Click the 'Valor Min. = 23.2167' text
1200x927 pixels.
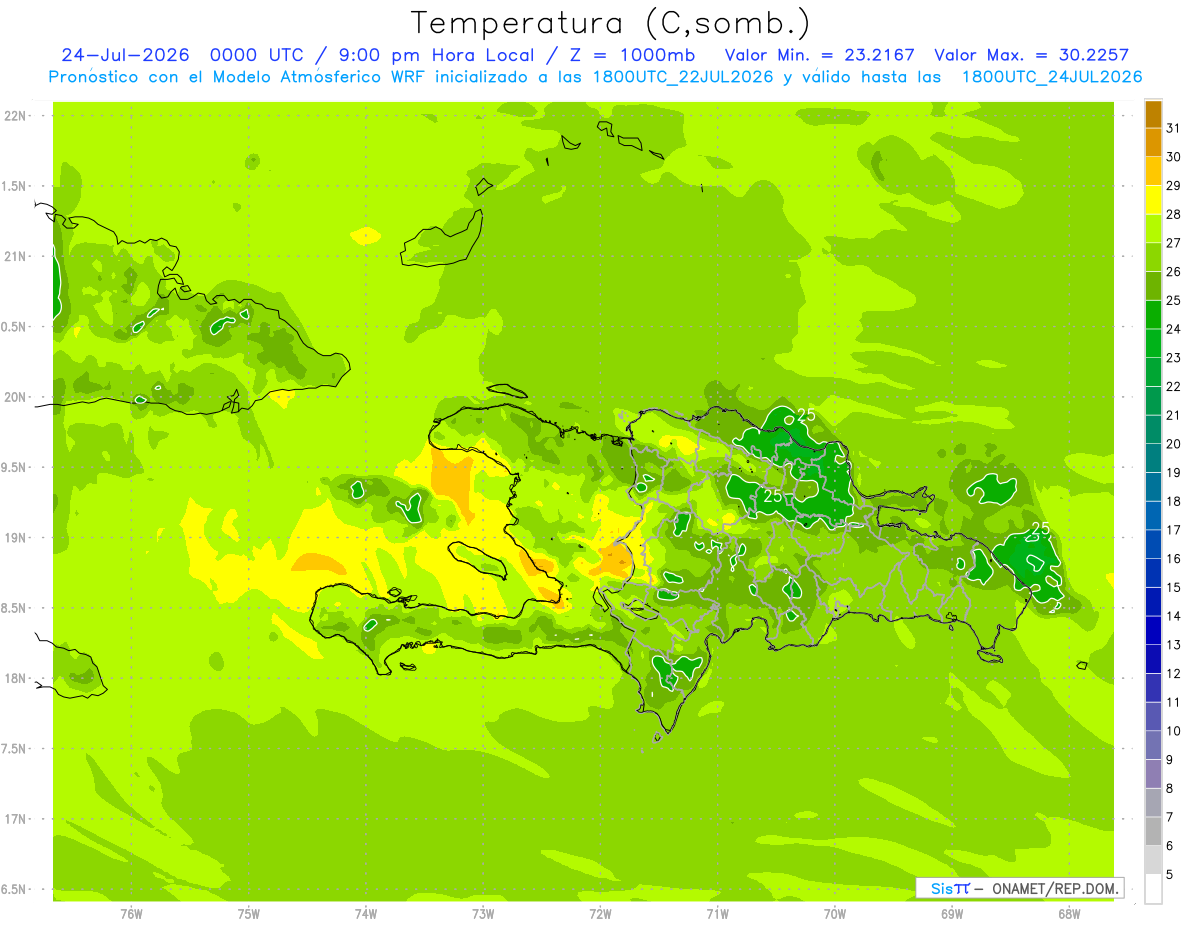pyautogui.click(x=820, y=55)
